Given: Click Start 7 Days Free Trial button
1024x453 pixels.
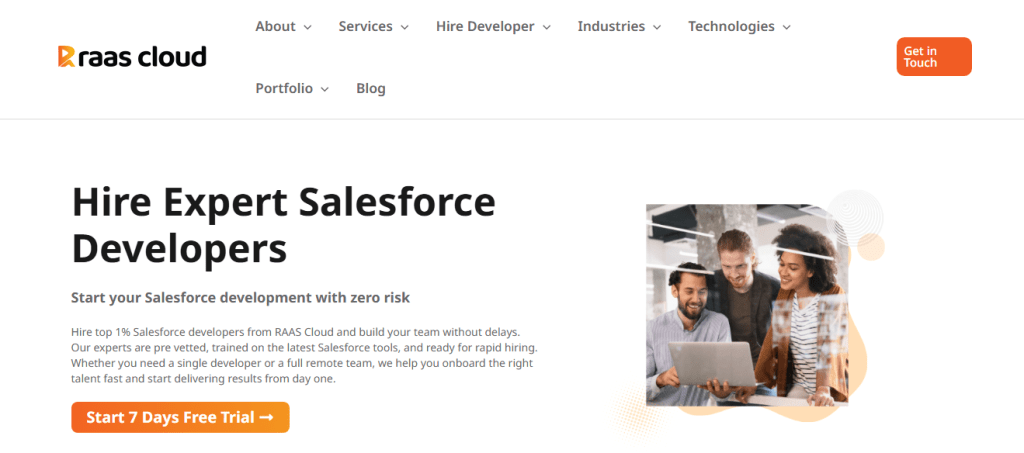Looking at the screenshot, I should (180, 418).
